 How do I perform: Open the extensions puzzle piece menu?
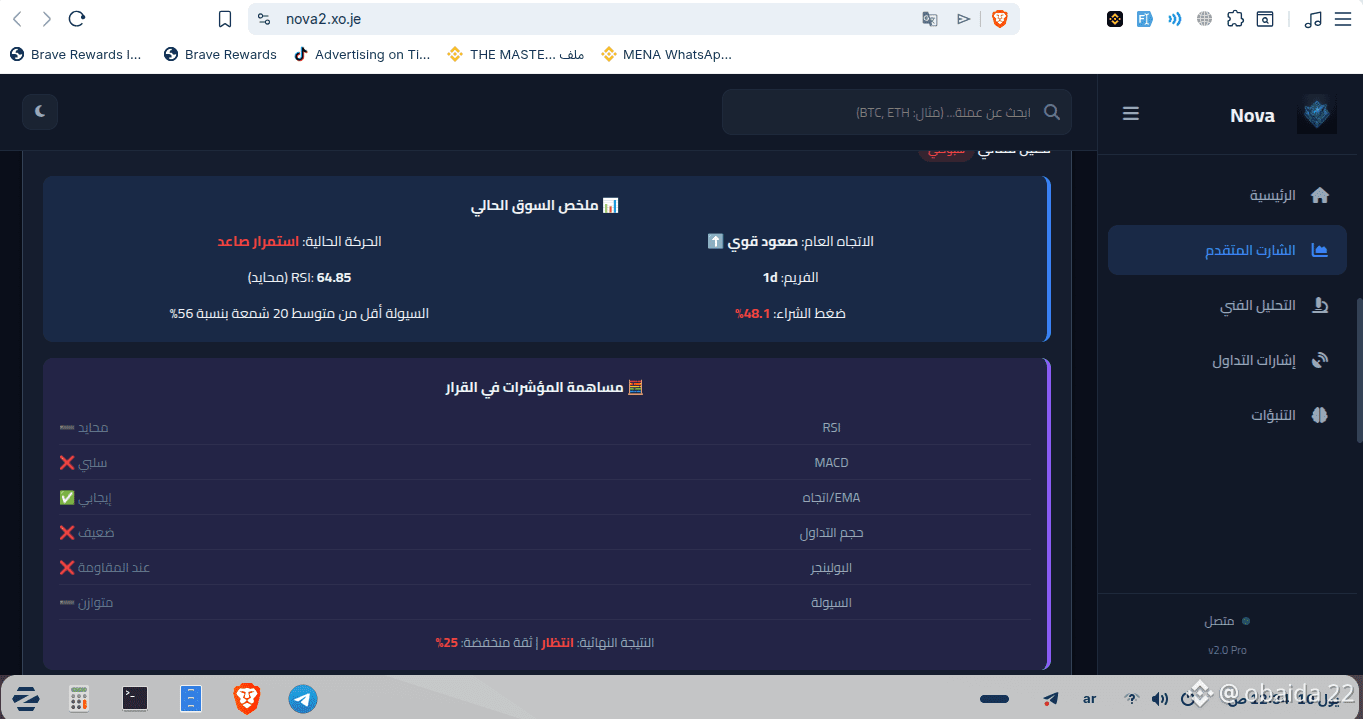1235,18
